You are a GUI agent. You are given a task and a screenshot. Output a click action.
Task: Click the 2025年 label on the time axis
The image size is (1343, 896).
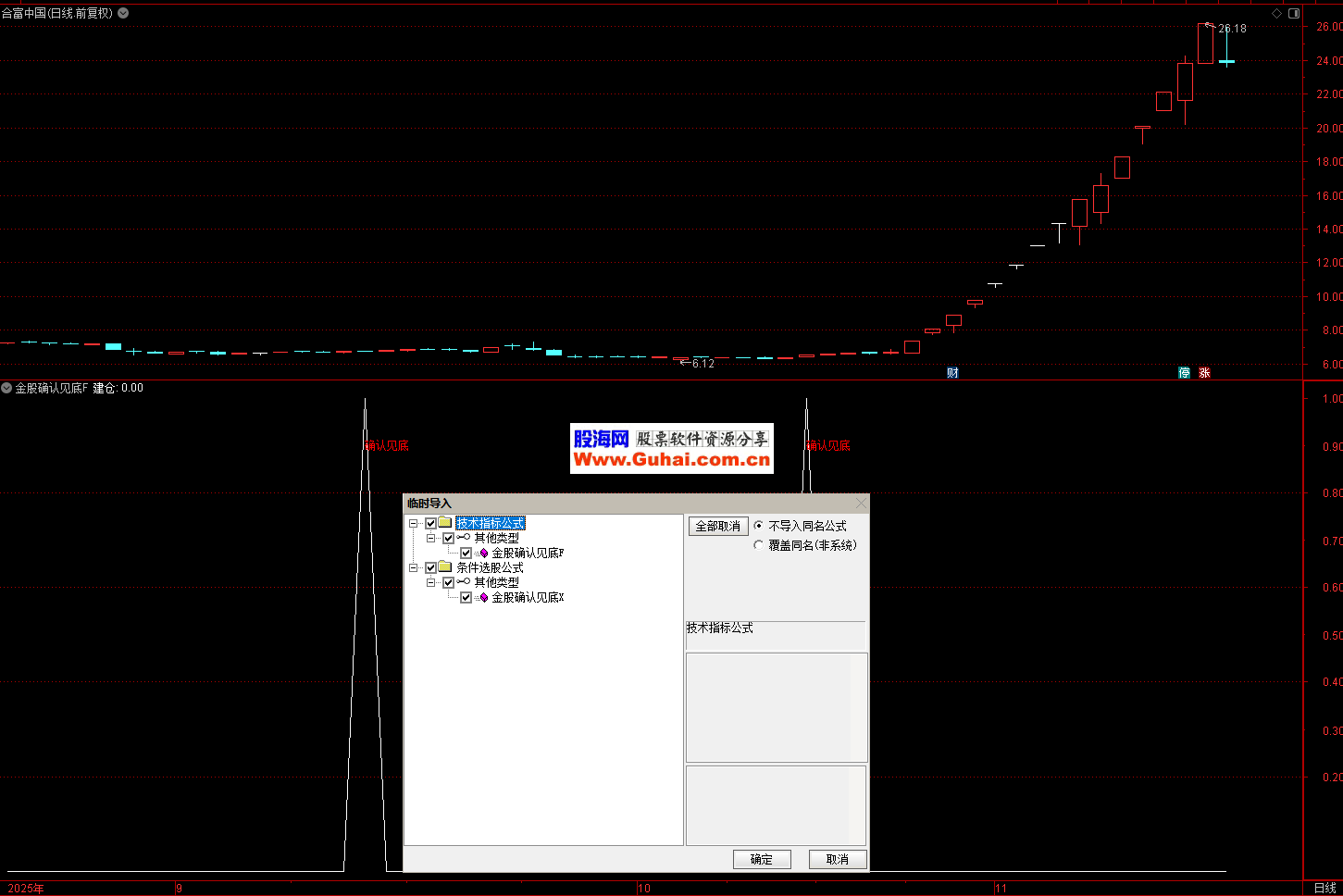26,889
